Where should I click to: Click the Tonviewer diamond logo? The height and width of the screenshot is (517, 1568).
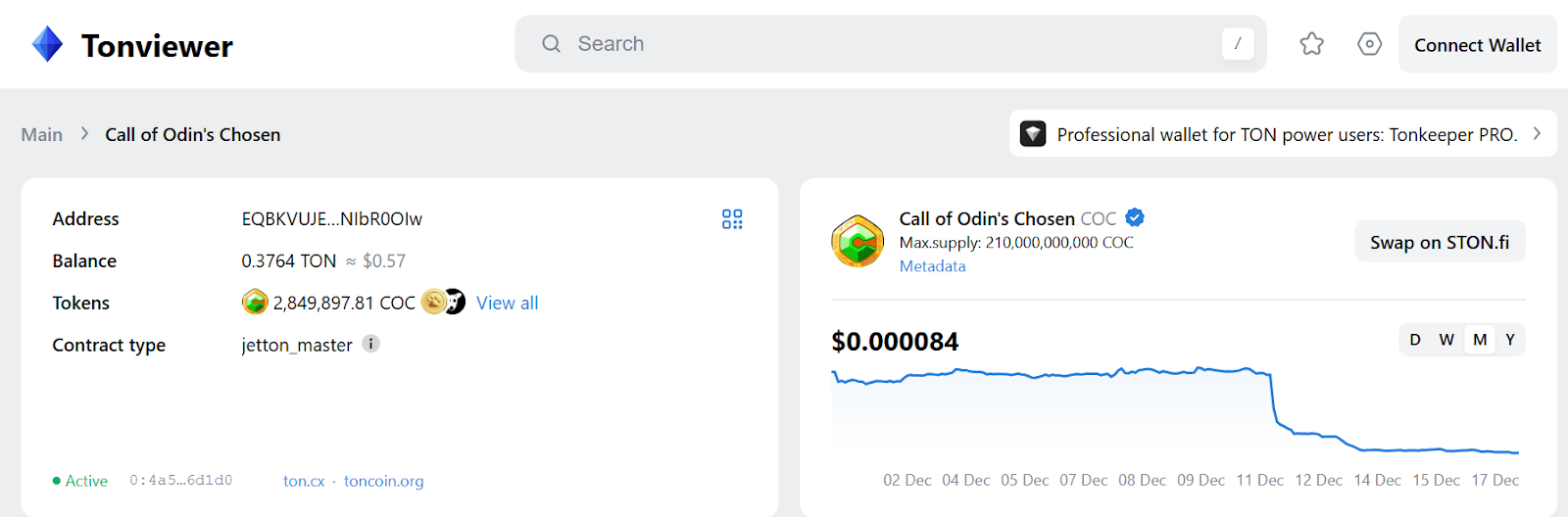coord(47,45)
